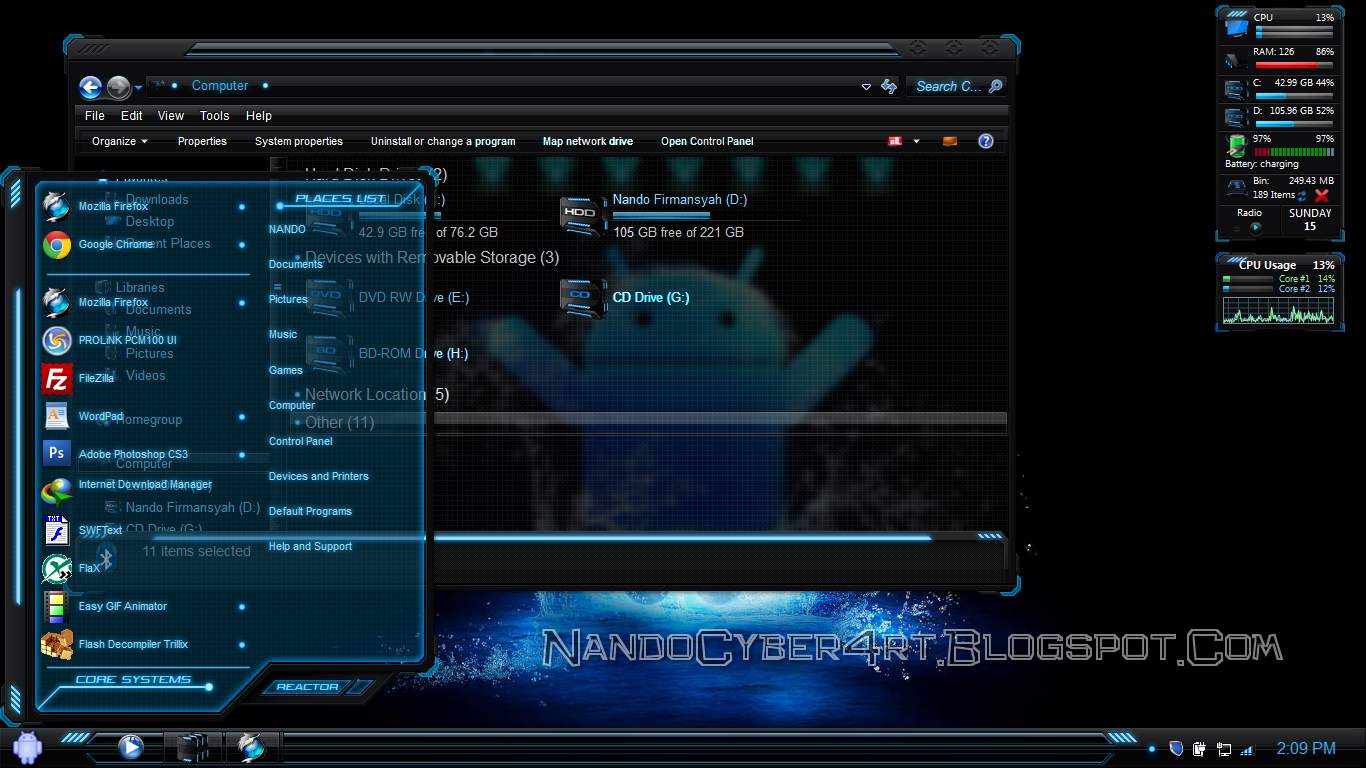The width and height of the screenshot is (1366, 768).
Task: Open CORE SYSTEMS in the start menu
Action: 133,680
